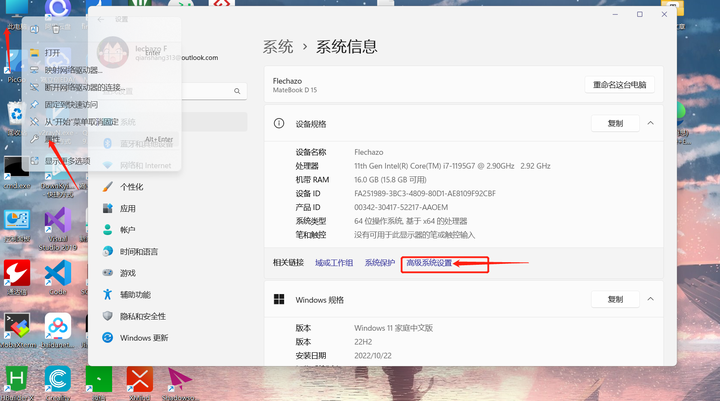Open 辅助功能 (Accessibility) settings
Viewport: 720px width, 401px height.
coord(135,295)
